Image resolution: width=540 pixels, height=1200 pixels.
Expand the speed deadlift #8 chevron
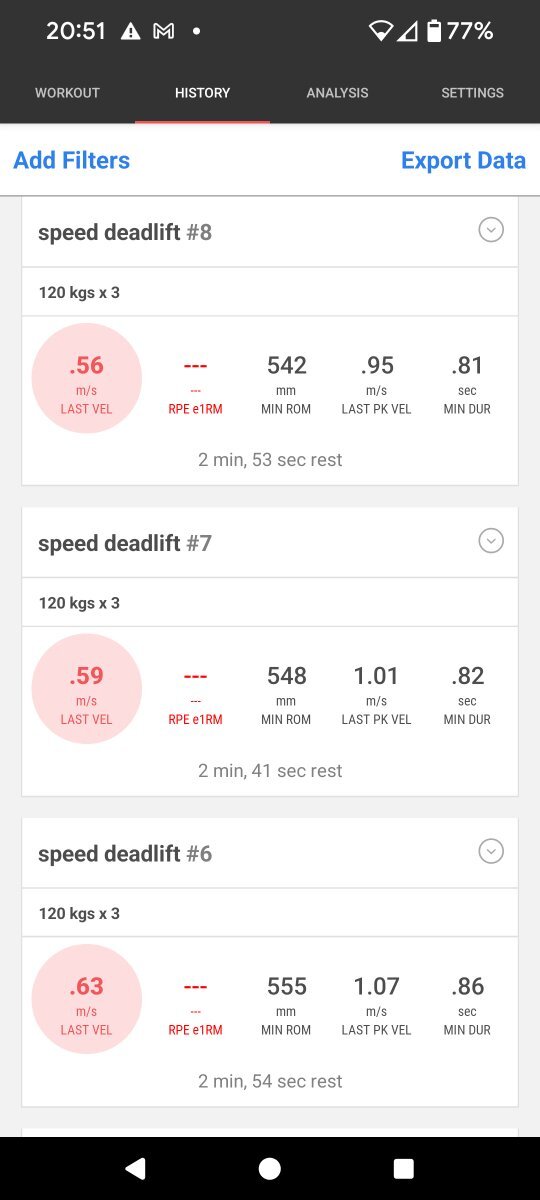coord(490,230)
